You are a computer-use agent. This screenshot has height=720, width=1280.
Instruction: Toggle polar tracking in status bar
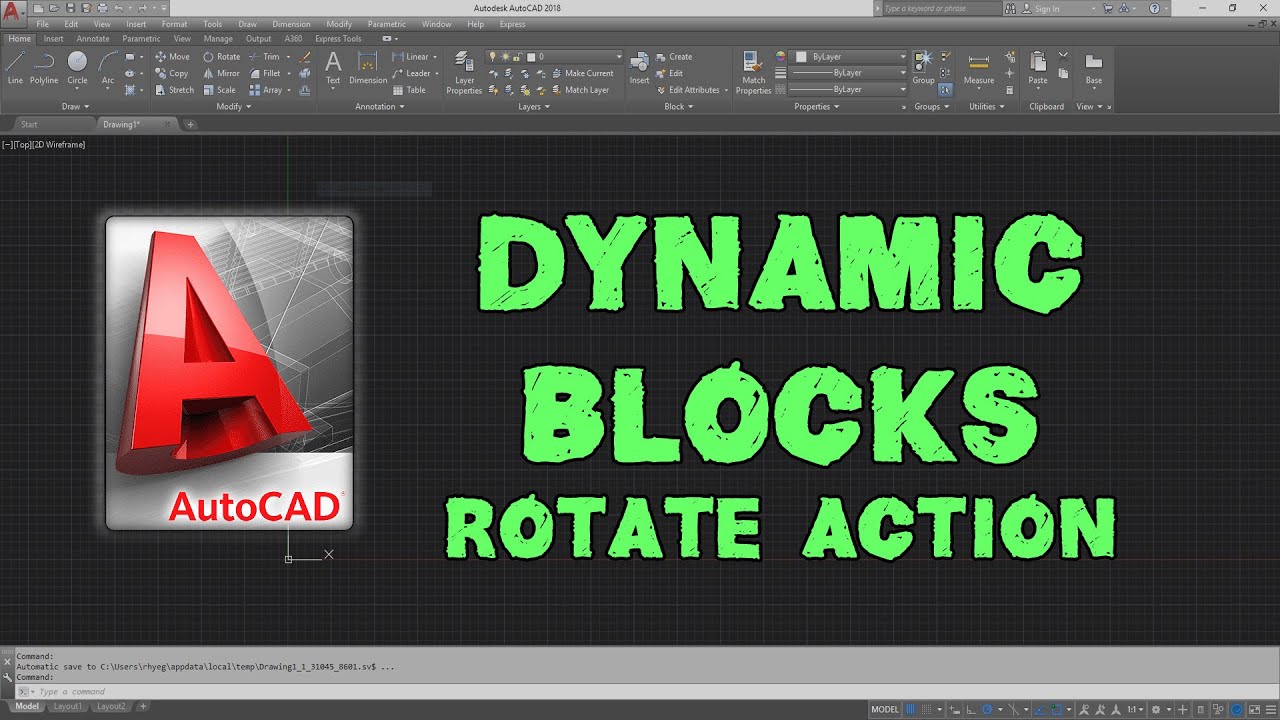(x=987, y=709)
